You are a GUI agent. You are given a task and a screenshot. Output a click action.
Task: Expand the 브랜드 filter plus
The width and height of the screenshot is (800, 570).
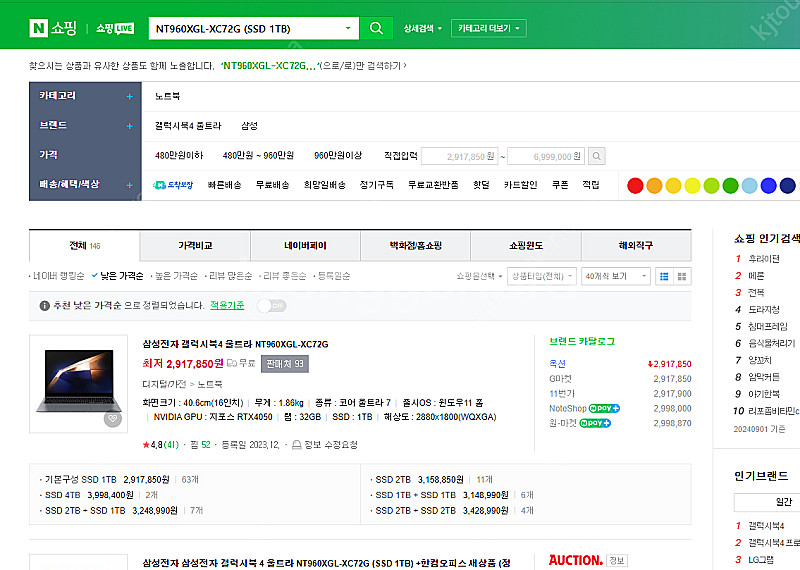click(x=130, y=126)
